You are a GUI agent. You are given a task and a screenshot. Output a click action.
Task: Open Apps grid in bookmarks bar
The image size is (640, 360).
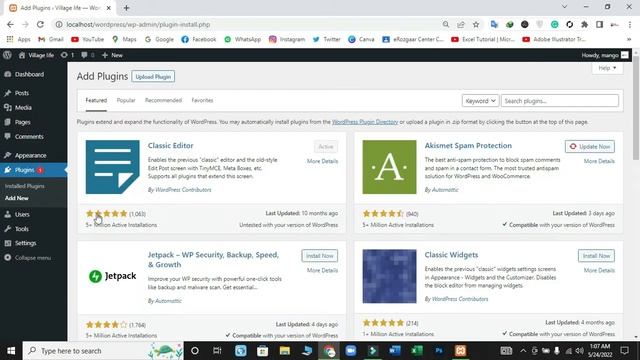coord(19,40)
